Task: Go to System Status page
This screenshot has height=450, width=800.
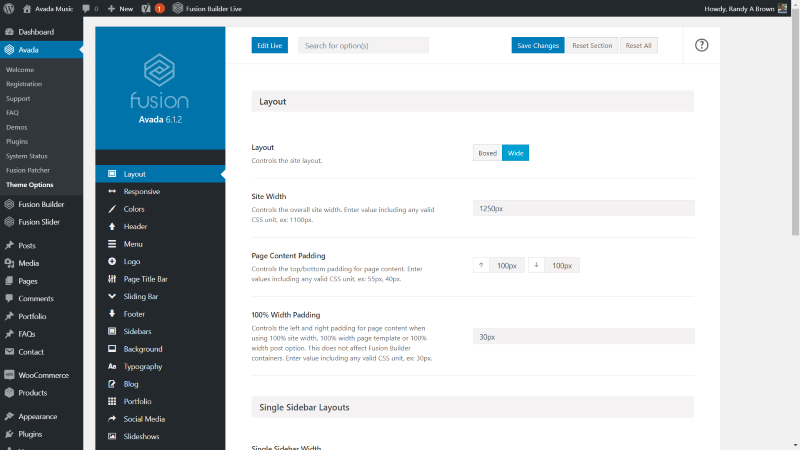Action: coord(27,156)
